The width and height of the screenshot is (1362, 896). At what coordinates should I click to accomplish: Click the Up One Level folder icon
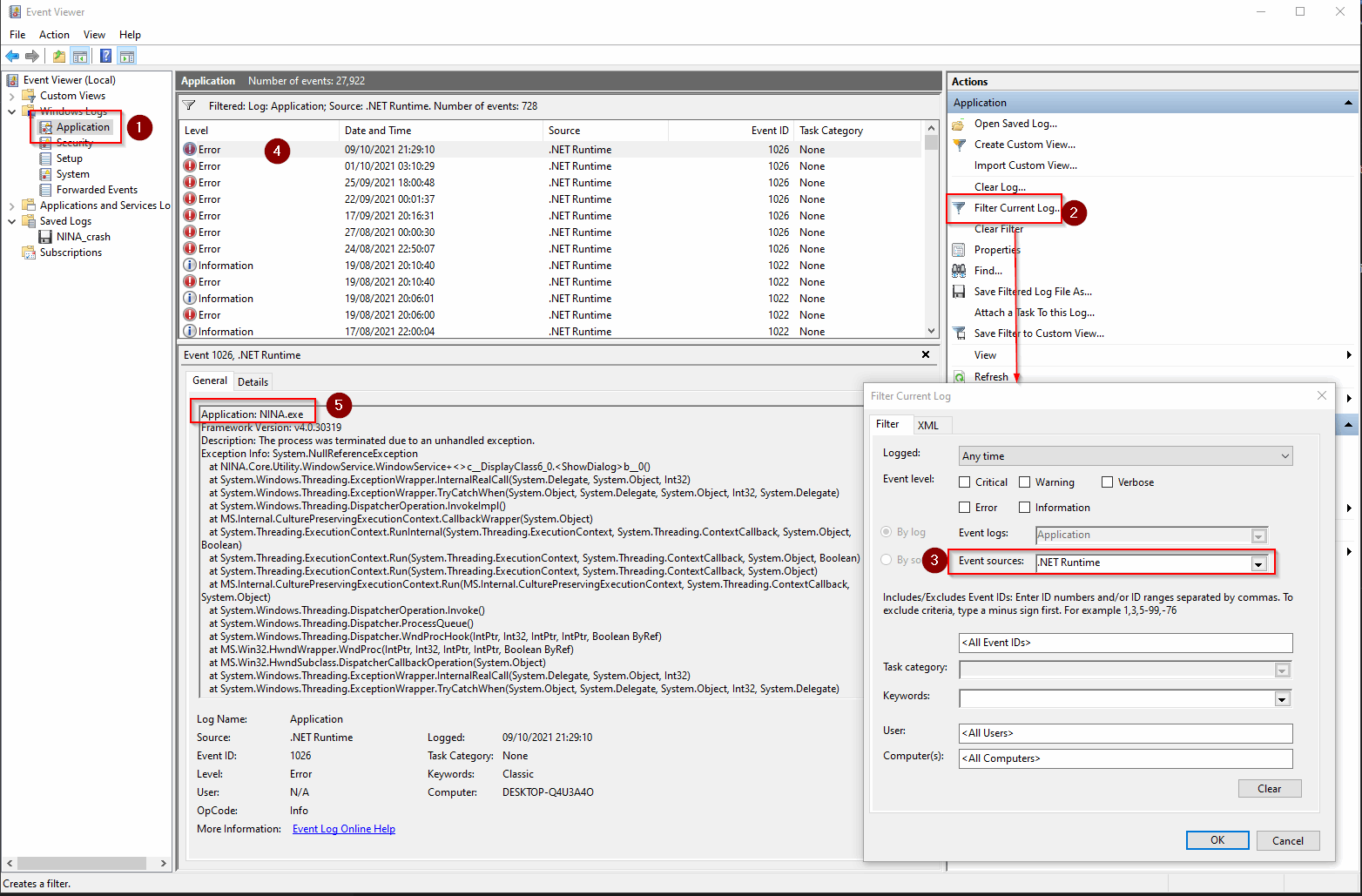59,57
